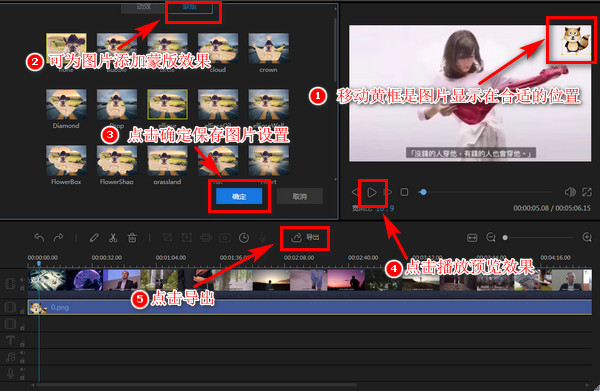The image size is (600, 391).
Task: Click the redo arrow icon in toolbar
Action: 59,238
